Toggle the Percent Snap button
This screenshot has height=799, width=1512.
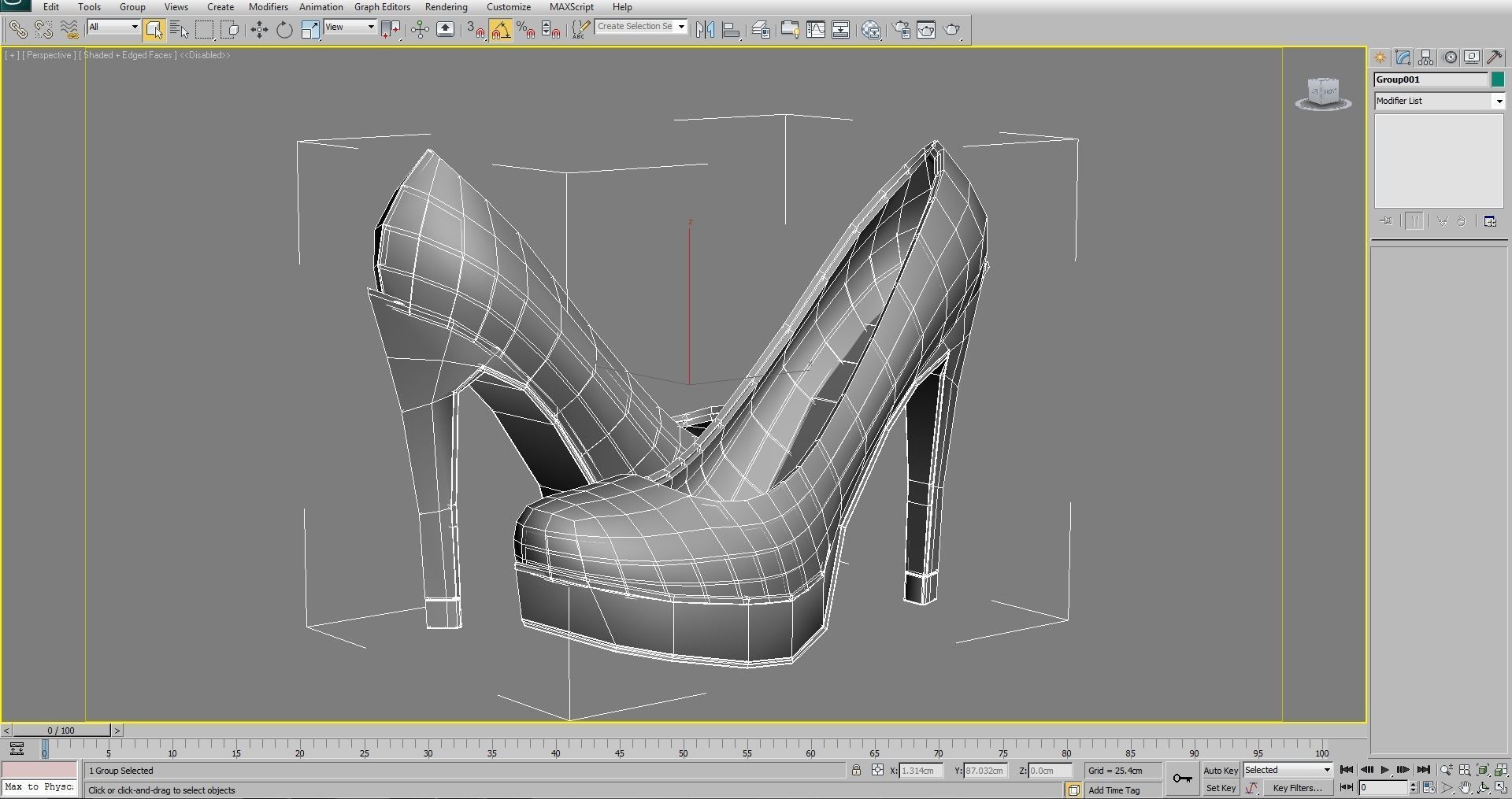pos(526,30)
